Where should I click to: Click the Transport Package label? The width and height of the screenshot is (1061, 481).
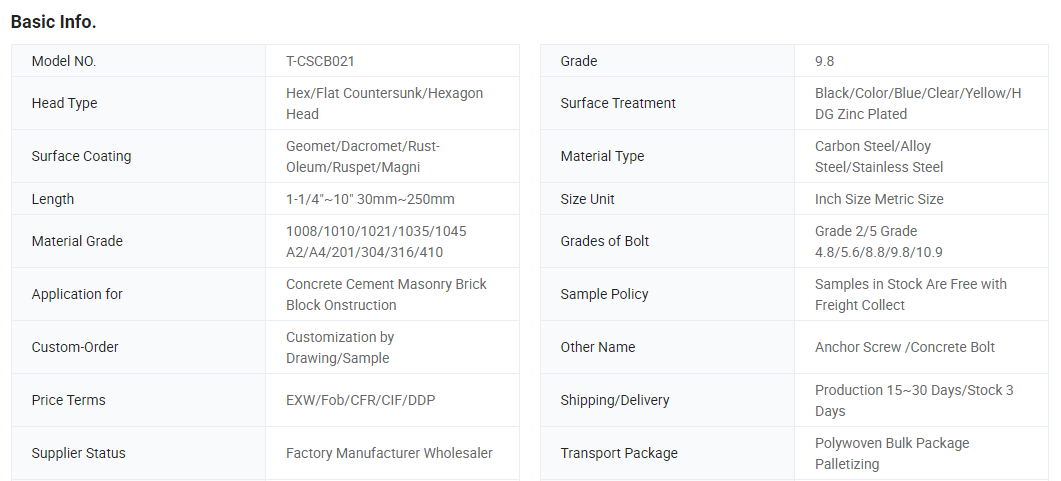(x=619, y=453)
